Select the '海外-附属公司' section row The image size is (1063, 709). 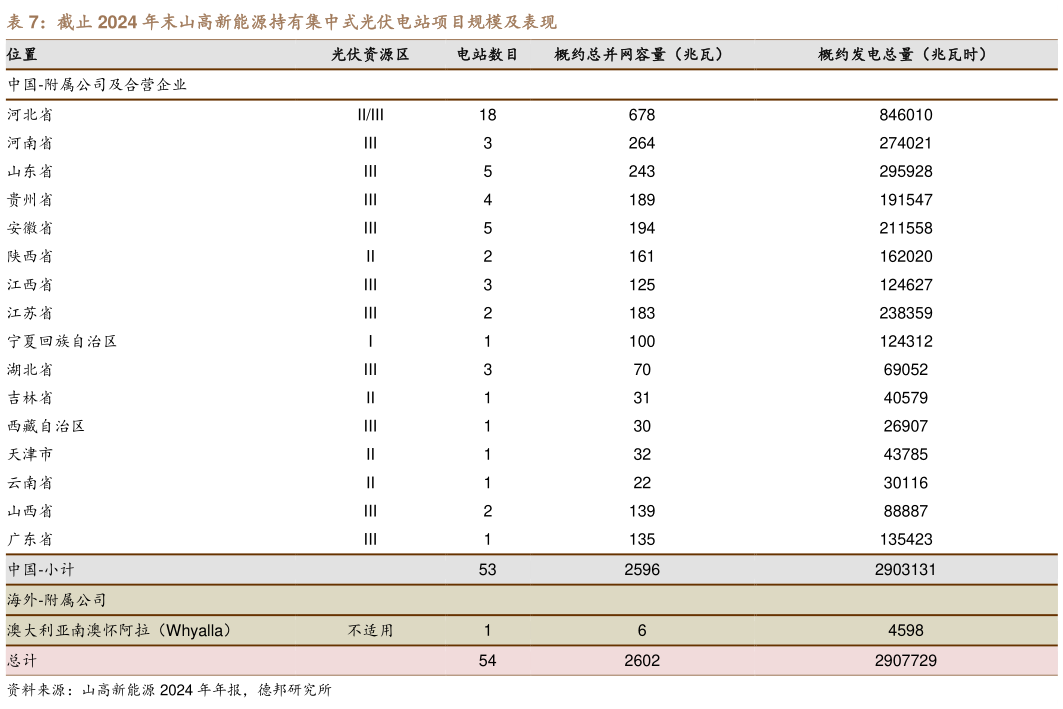coord(57,600)
